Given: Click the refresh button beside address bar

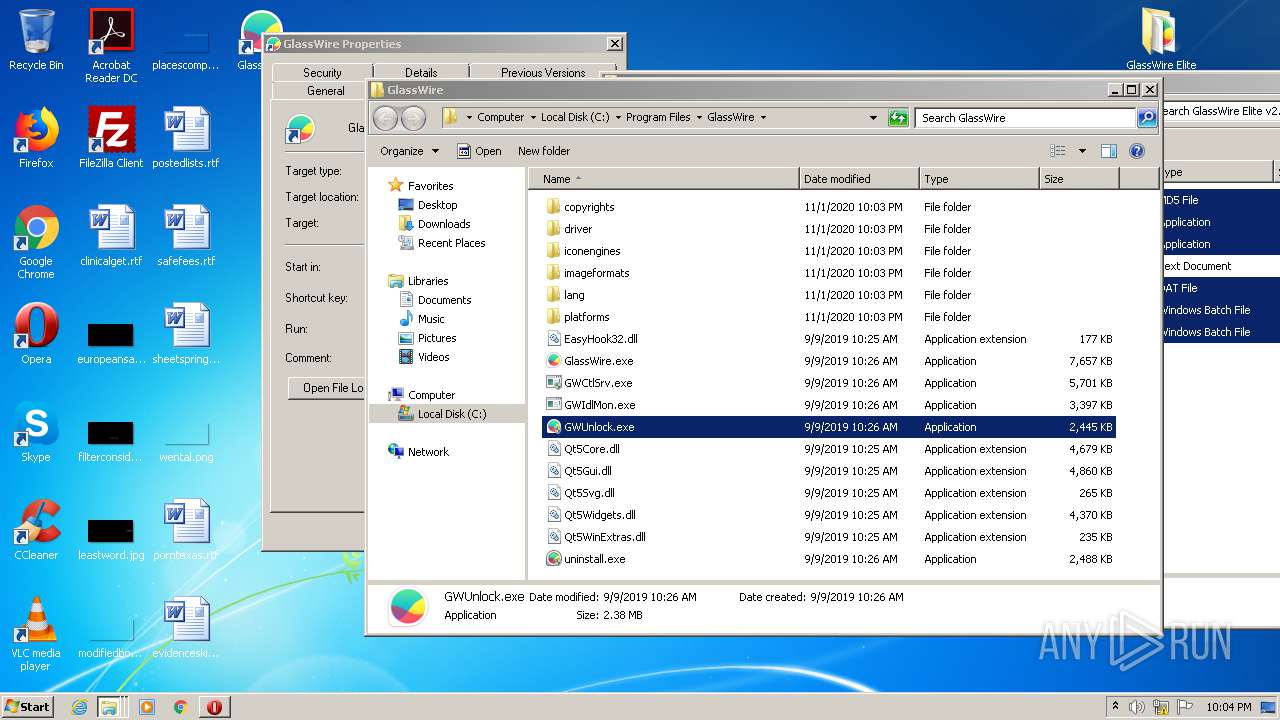Looking at the screenshot, I should click(898, 118).
